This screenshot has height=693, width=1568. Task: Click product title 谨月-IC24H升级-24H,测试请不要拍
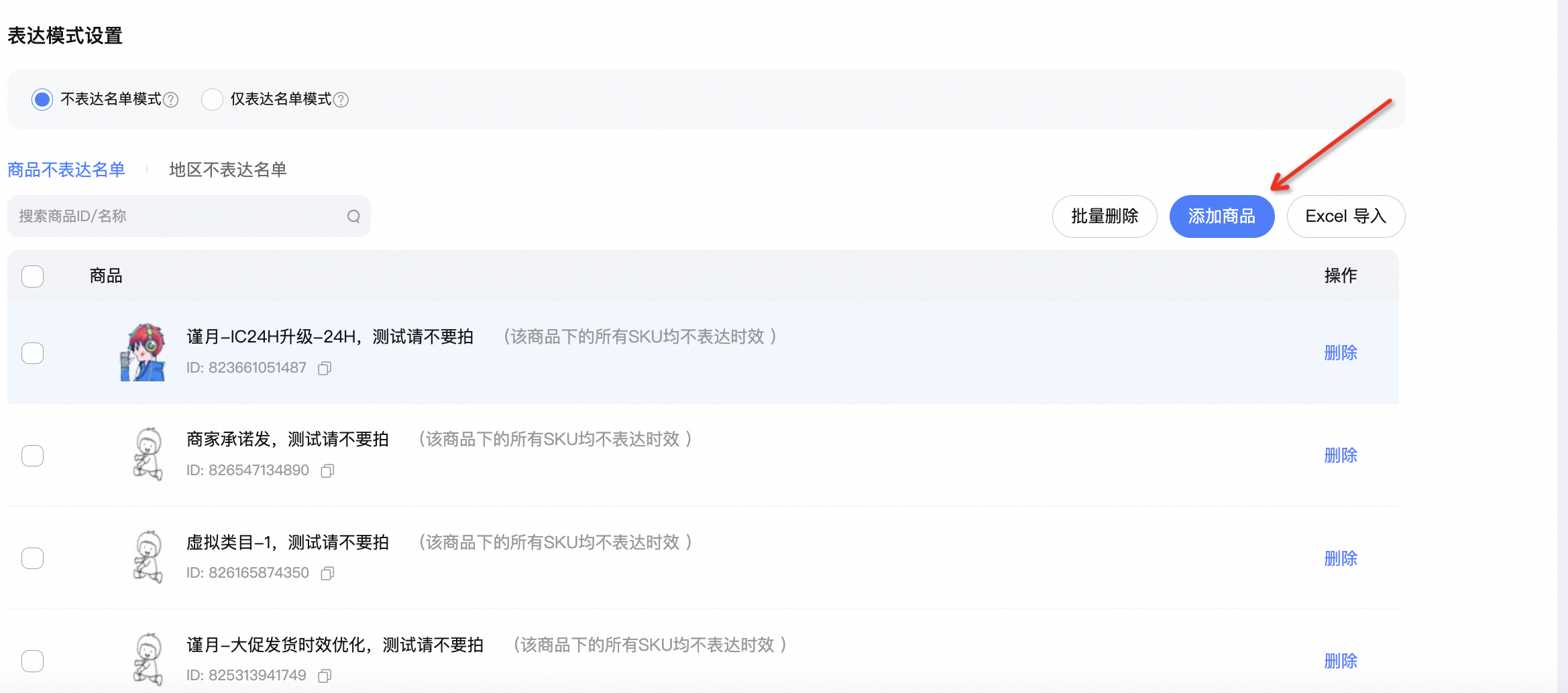[330, 336]
